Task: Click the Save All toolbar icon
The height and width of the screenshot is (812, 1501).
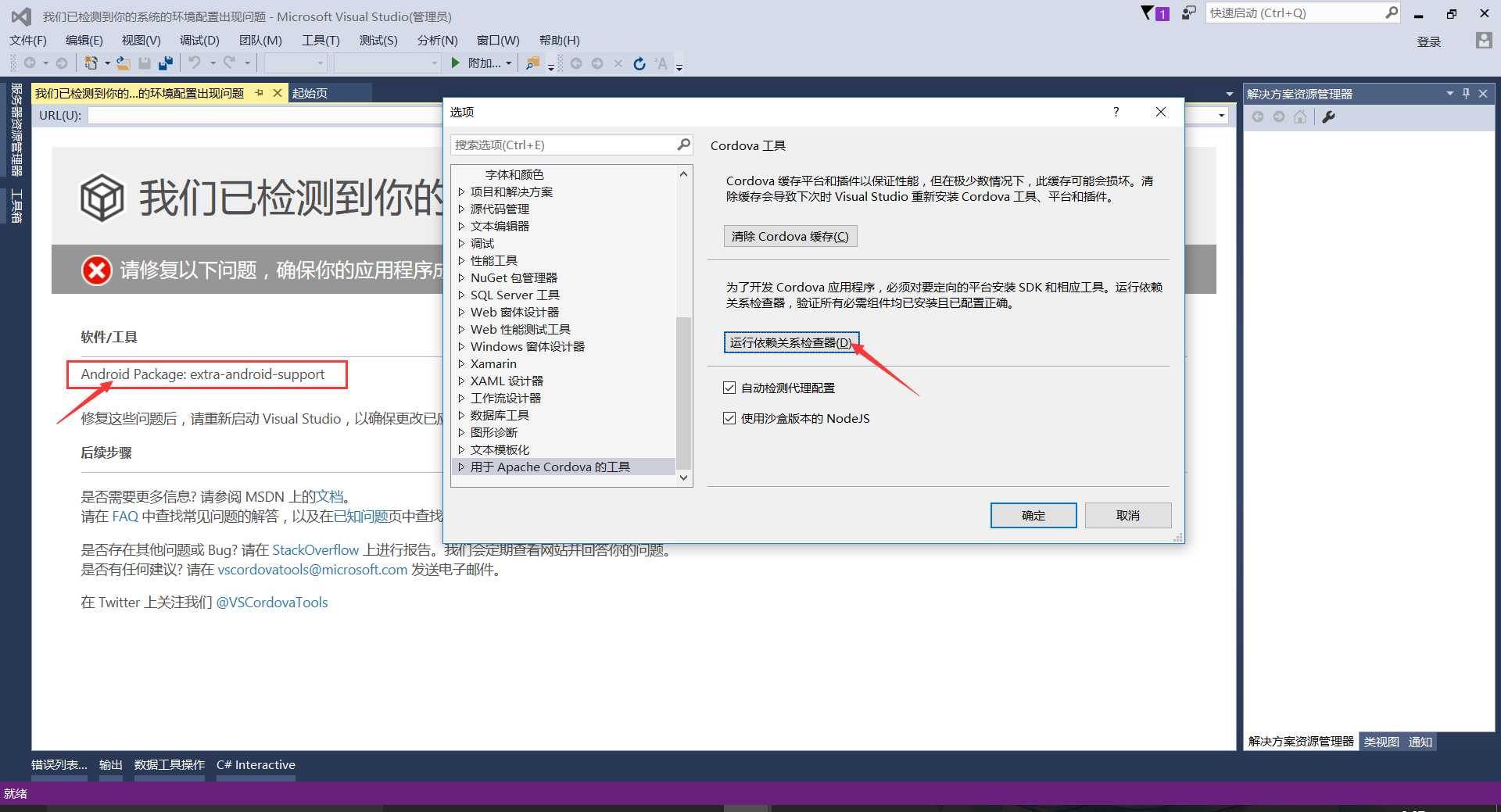Action: pyautogui.click(x=166, y=63)
